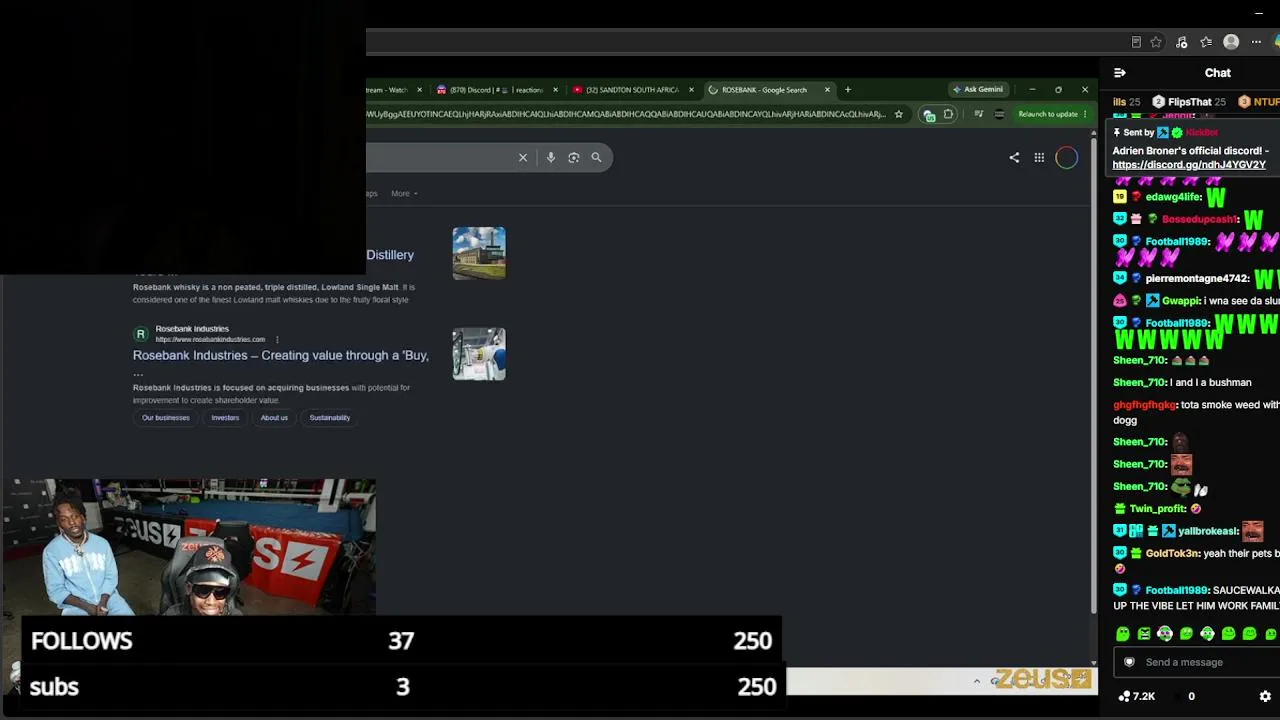Open the Sustainability sitelink chip
1280x720 pixels.
[330, 418]
